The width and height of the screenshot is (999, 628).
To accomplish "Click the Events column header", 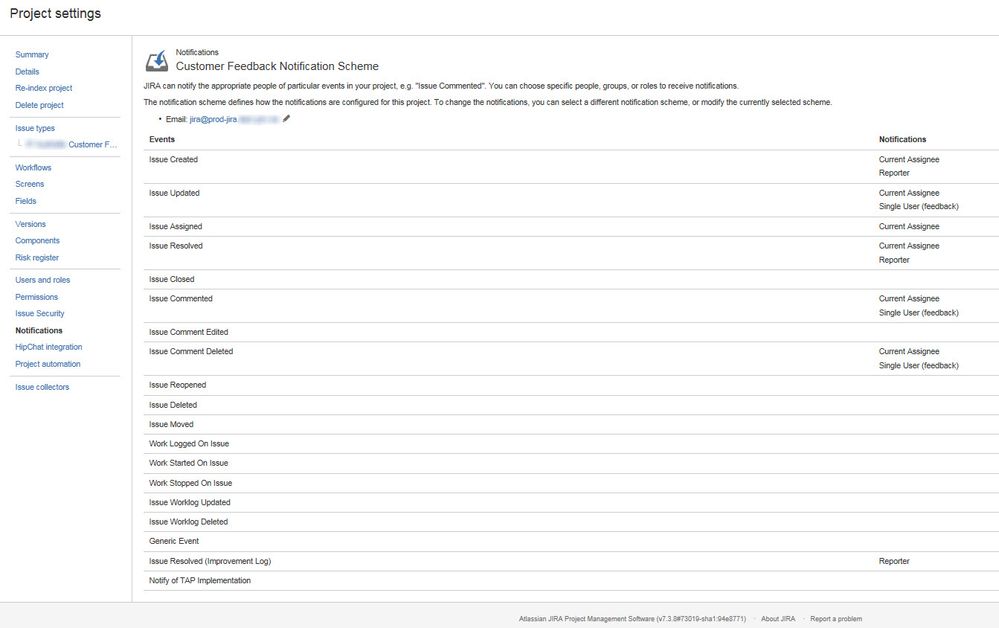I will pyautogui.click(x=162, y=139).
